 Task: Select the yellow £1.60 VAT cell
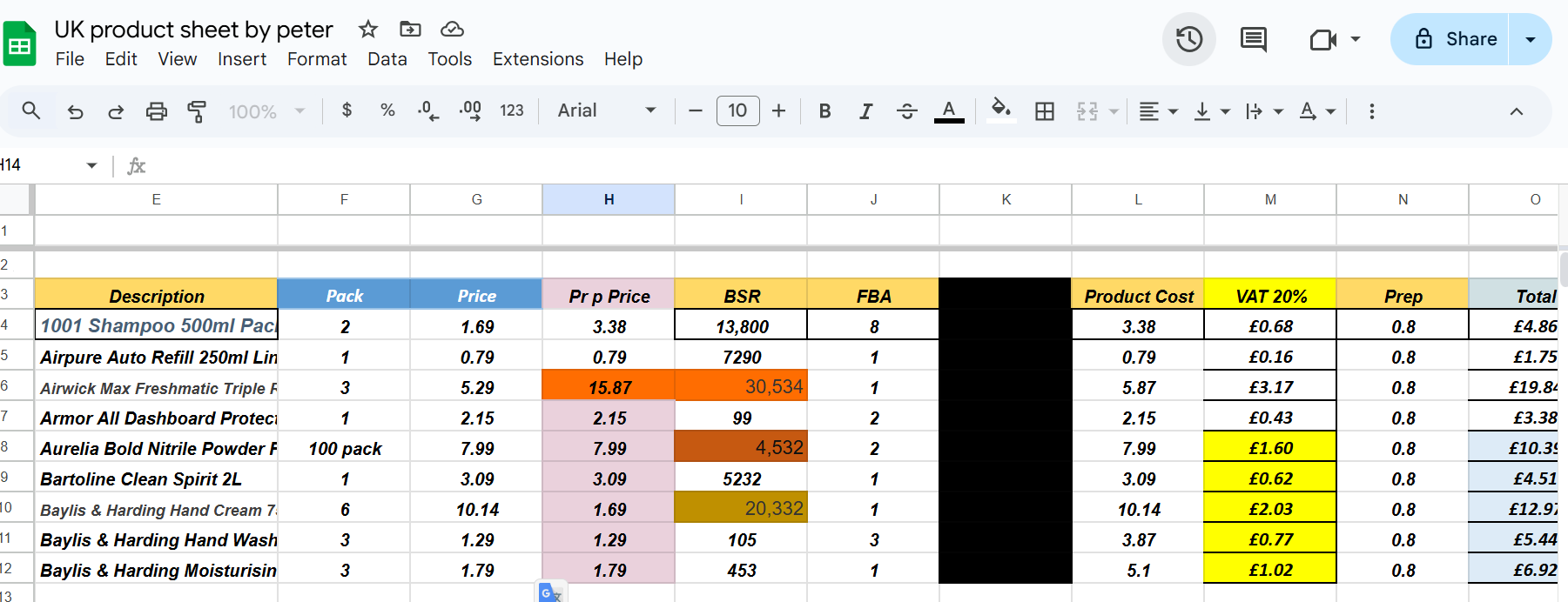pyautogui.click(x=1270, y=447)
